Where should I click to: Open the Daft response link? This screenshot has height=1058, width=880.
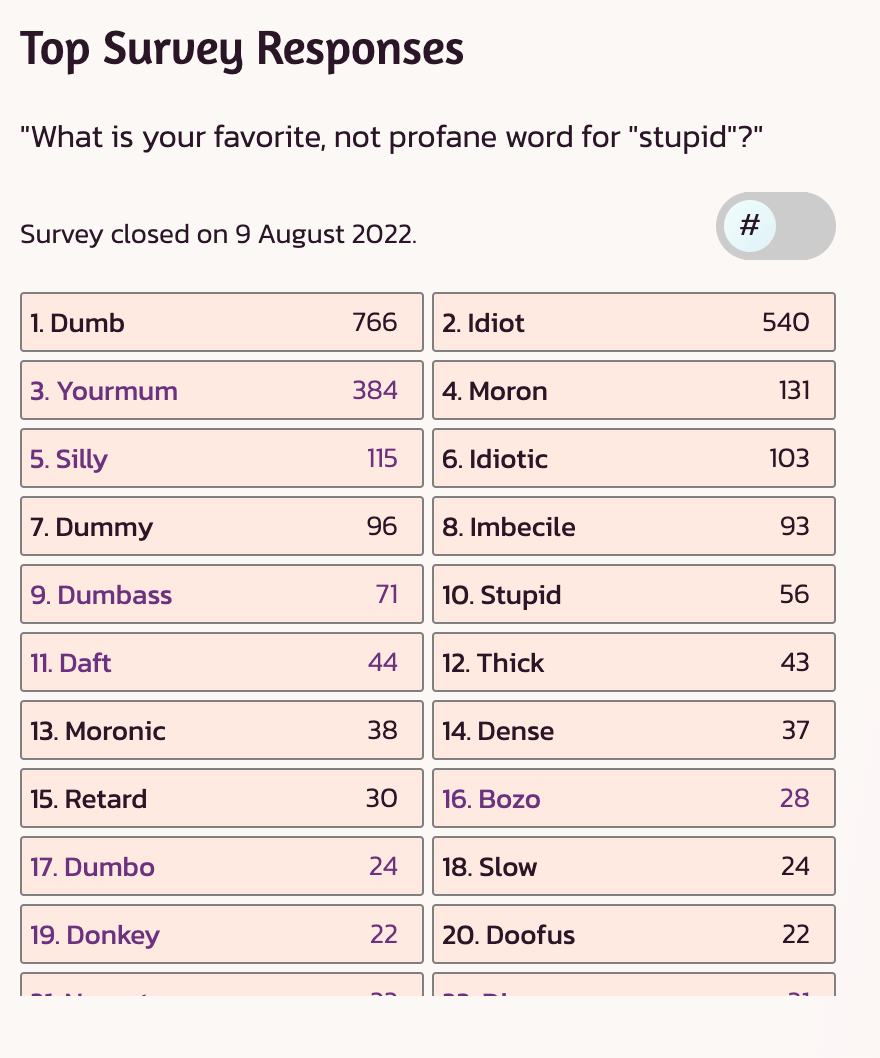[x=71, y=663]
